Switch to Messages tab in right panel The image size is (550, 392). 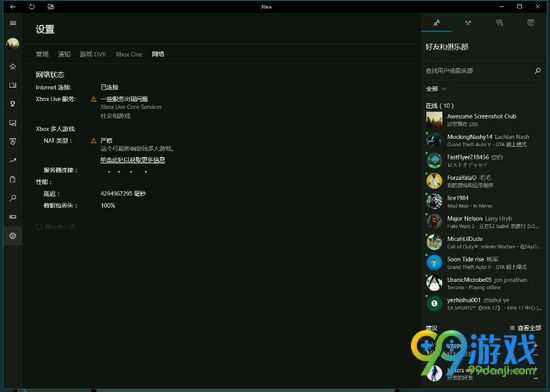499,23
